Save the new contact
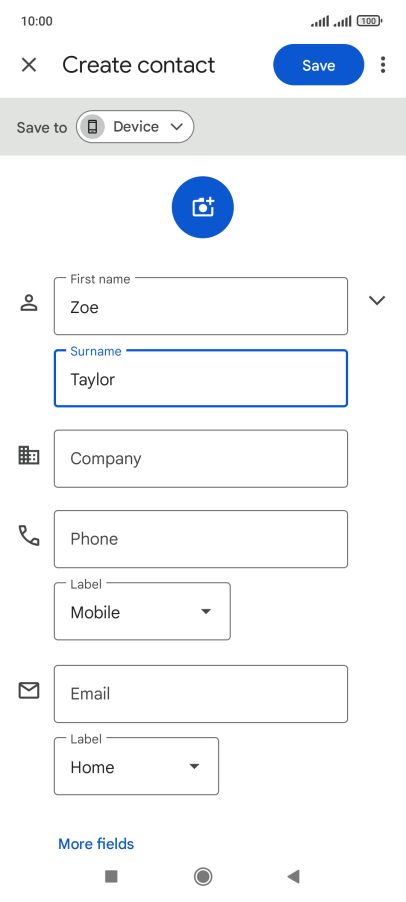The image size is (406, 902). pos(319,65)
